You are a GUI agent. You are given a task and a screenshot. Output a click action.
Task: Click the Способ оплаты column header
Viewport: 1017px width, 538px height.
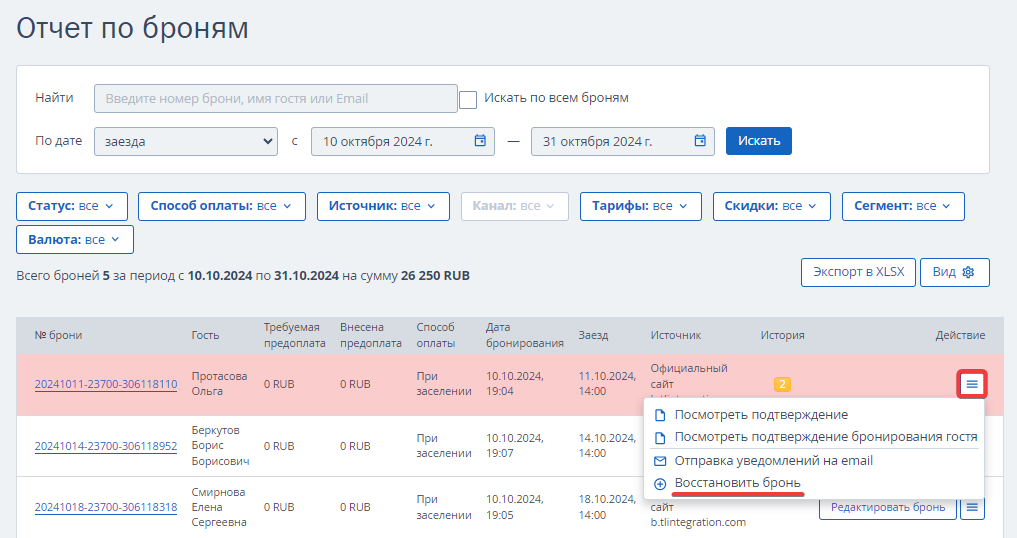pyautogui.click(x=435, y=335)
